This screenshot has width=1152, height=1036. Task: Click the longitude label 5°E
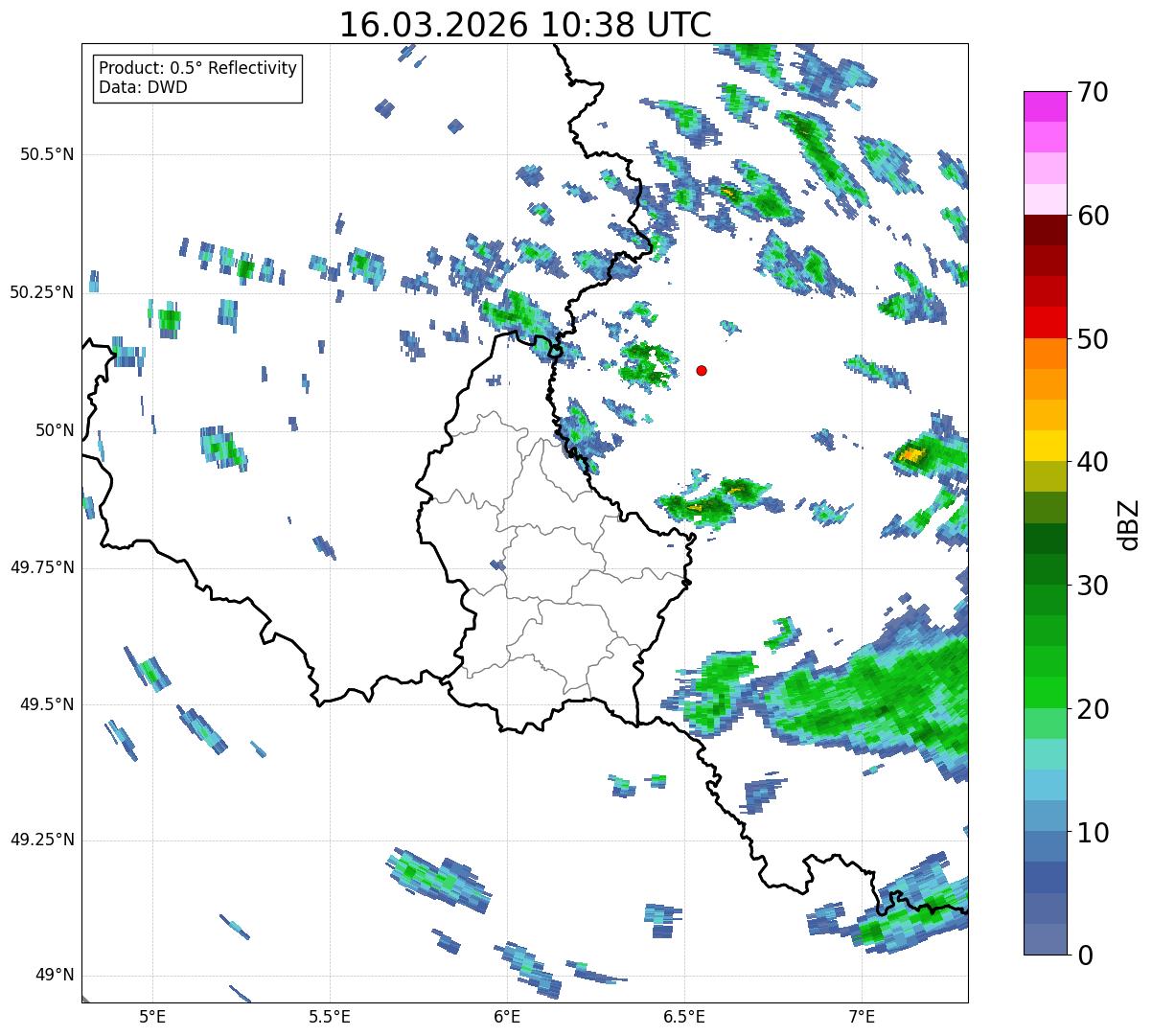click(x=152, y=1017)
